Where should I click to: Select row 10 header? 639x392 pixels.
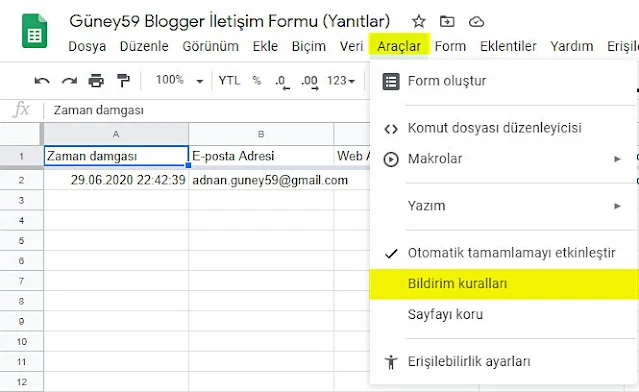pos(21,341)
